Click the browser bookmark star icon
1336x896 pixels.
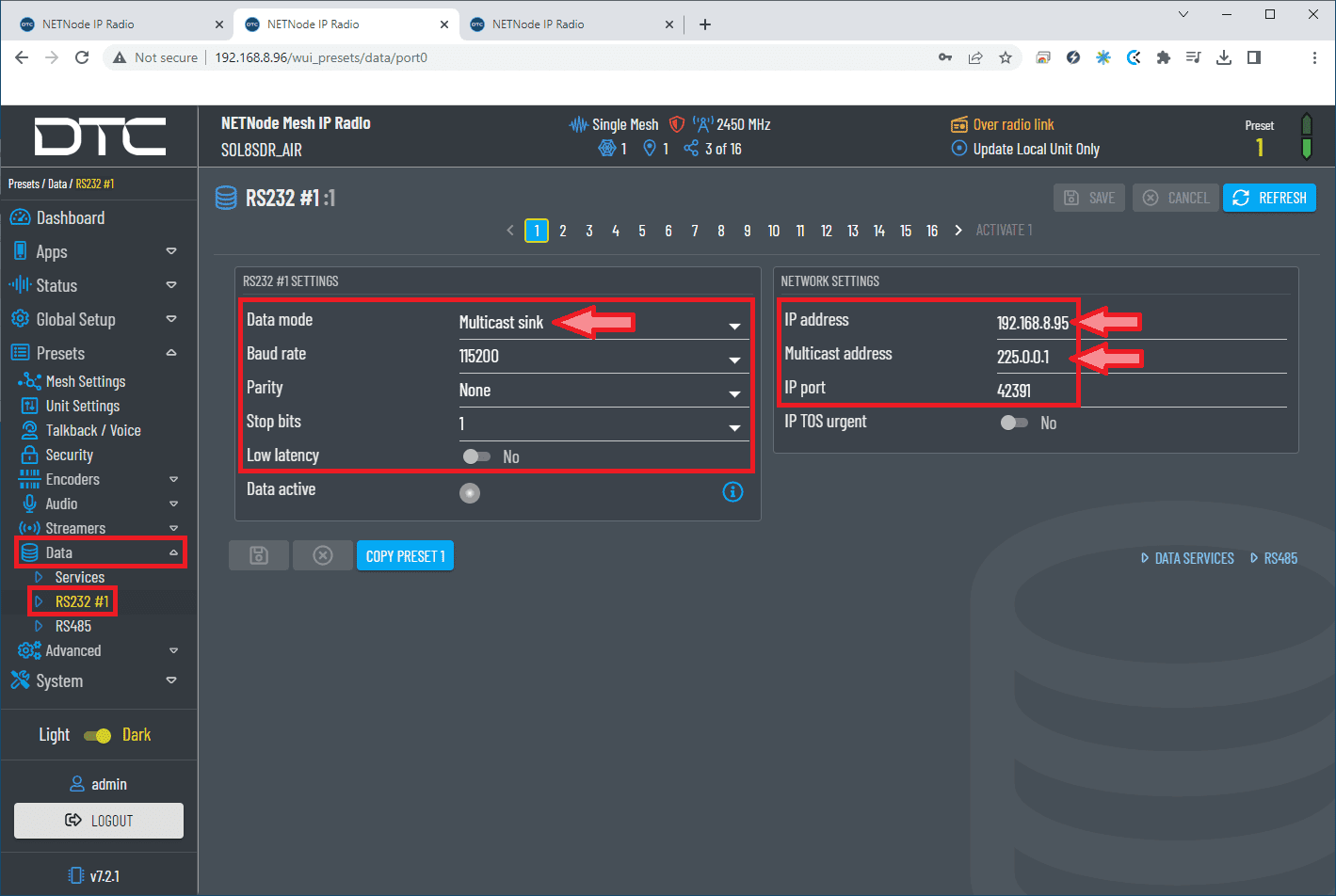click(1006, 57)
